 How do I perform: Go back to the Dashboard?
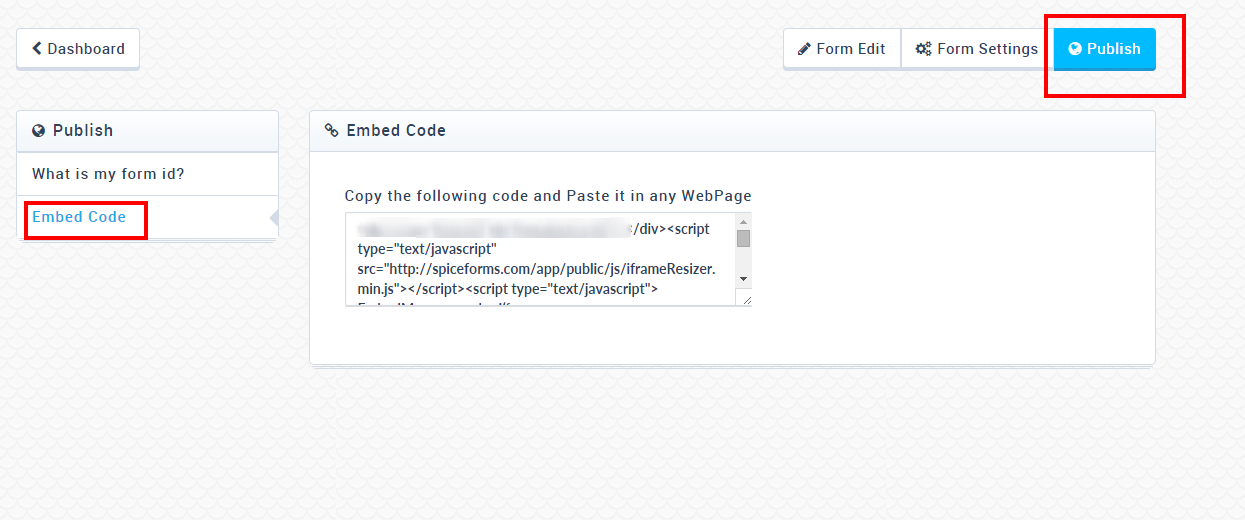[x=78, y=49]
